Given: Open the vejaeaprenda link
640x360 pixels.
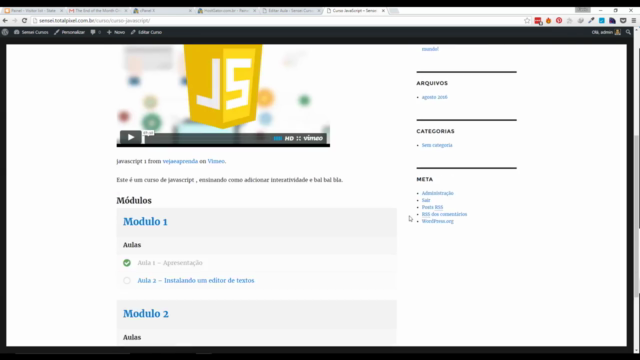Looking at the screenshot, I should coord(180,161).
